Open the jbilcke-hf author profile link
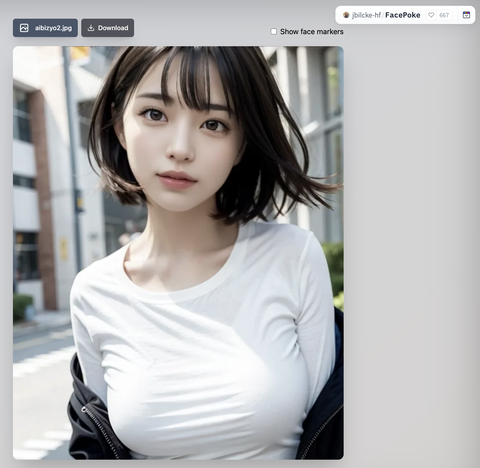This screenshot has width=480, height=468. pos(366,15)
